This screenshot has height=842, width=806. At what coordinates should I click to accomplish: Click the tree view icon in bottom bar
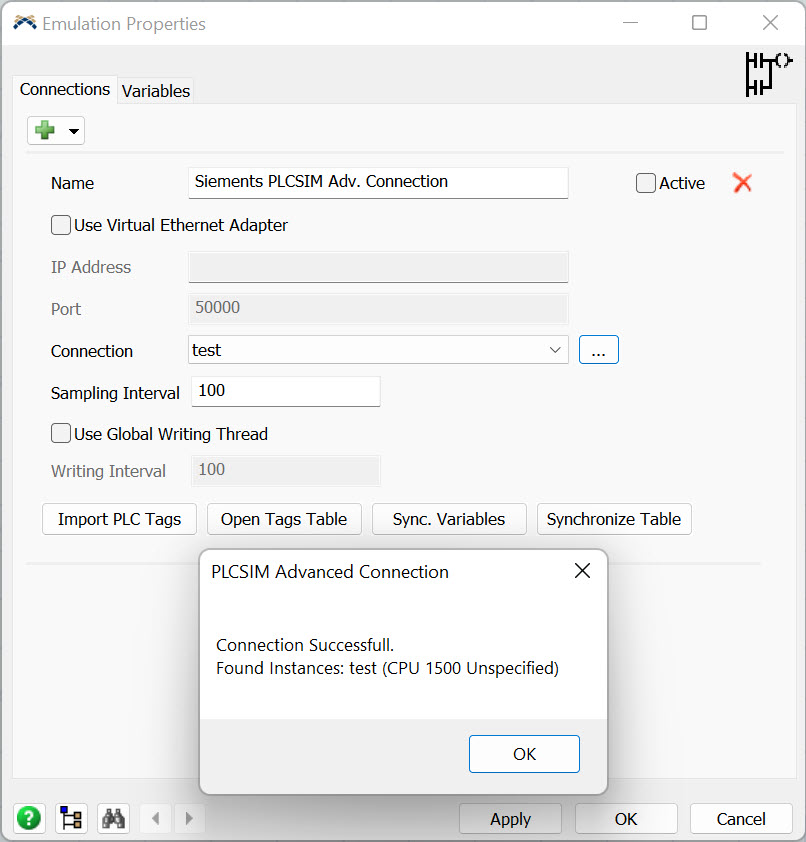point(71,818)
